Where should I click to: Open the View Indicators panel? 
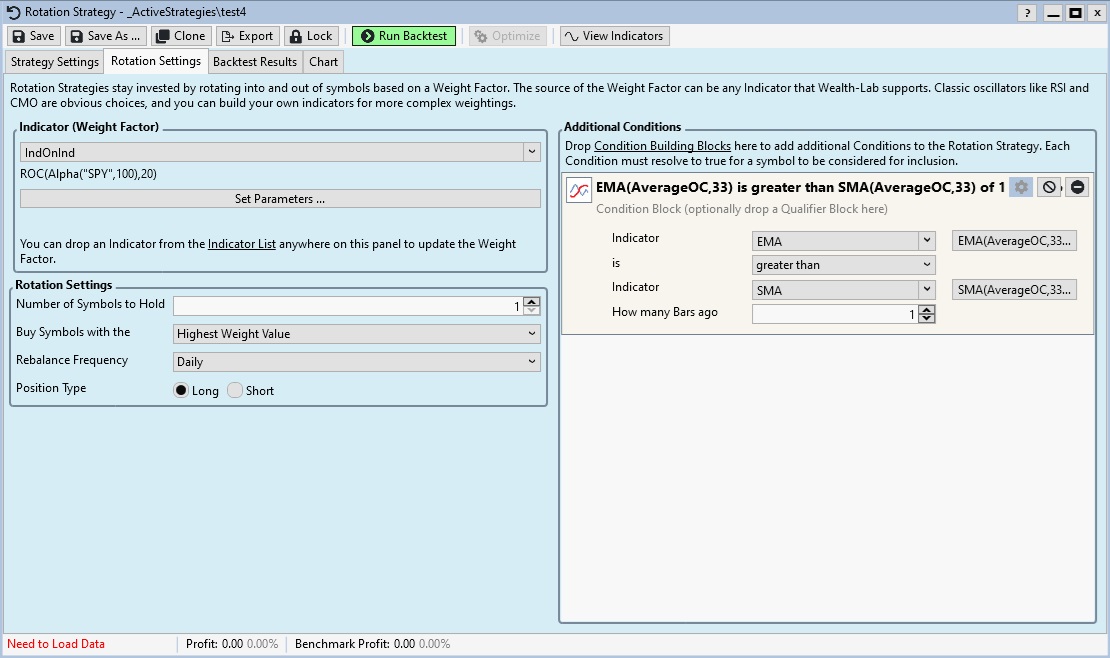(x=613, y=36)
